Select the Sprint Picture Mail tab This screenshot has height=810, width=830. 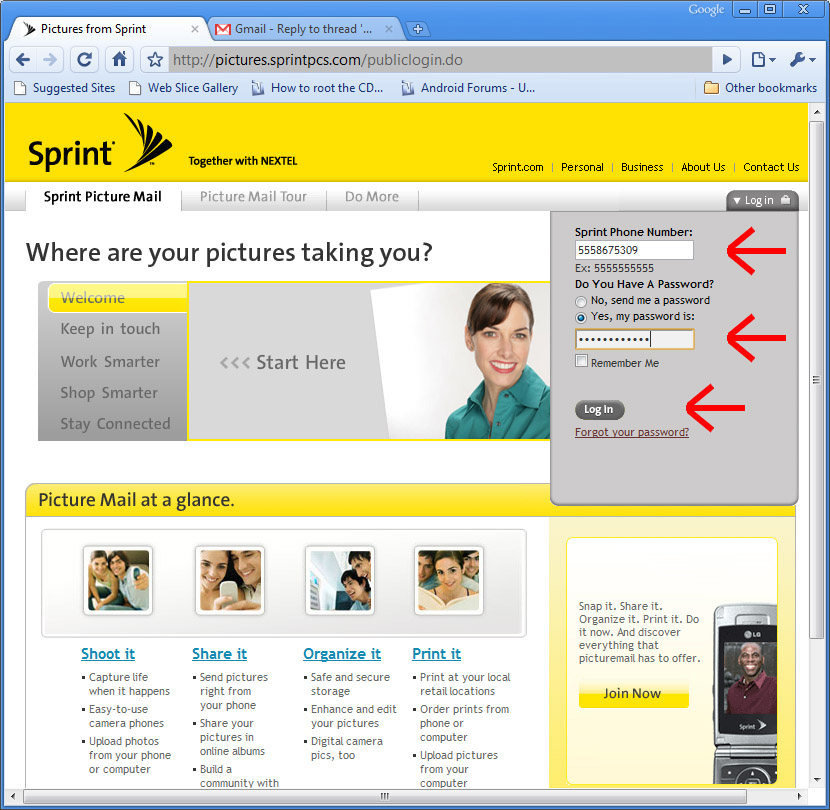pos(103,197)
